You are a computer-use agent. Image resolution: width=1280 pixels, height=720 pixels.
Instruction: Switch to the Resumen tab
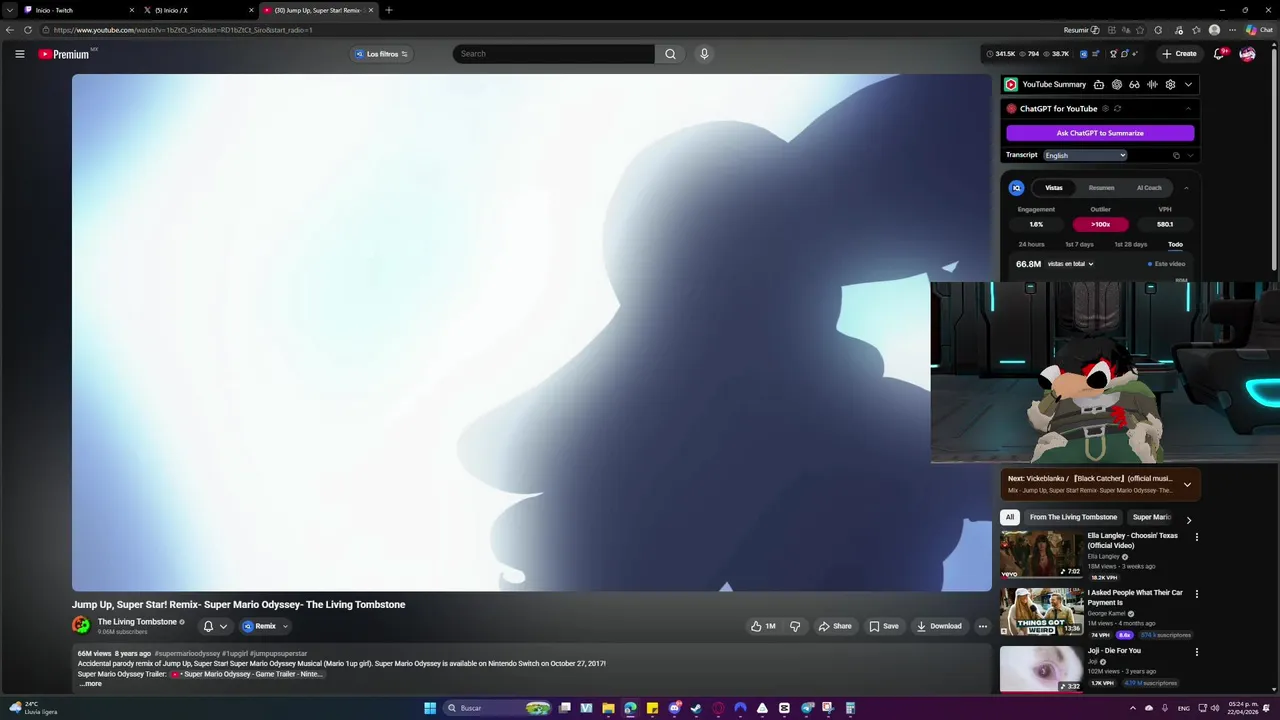point(1101,188)
